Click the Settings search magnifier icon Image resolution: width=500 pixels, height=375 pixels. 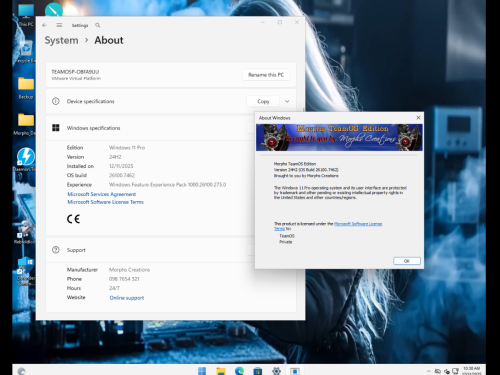pos(98,25)
